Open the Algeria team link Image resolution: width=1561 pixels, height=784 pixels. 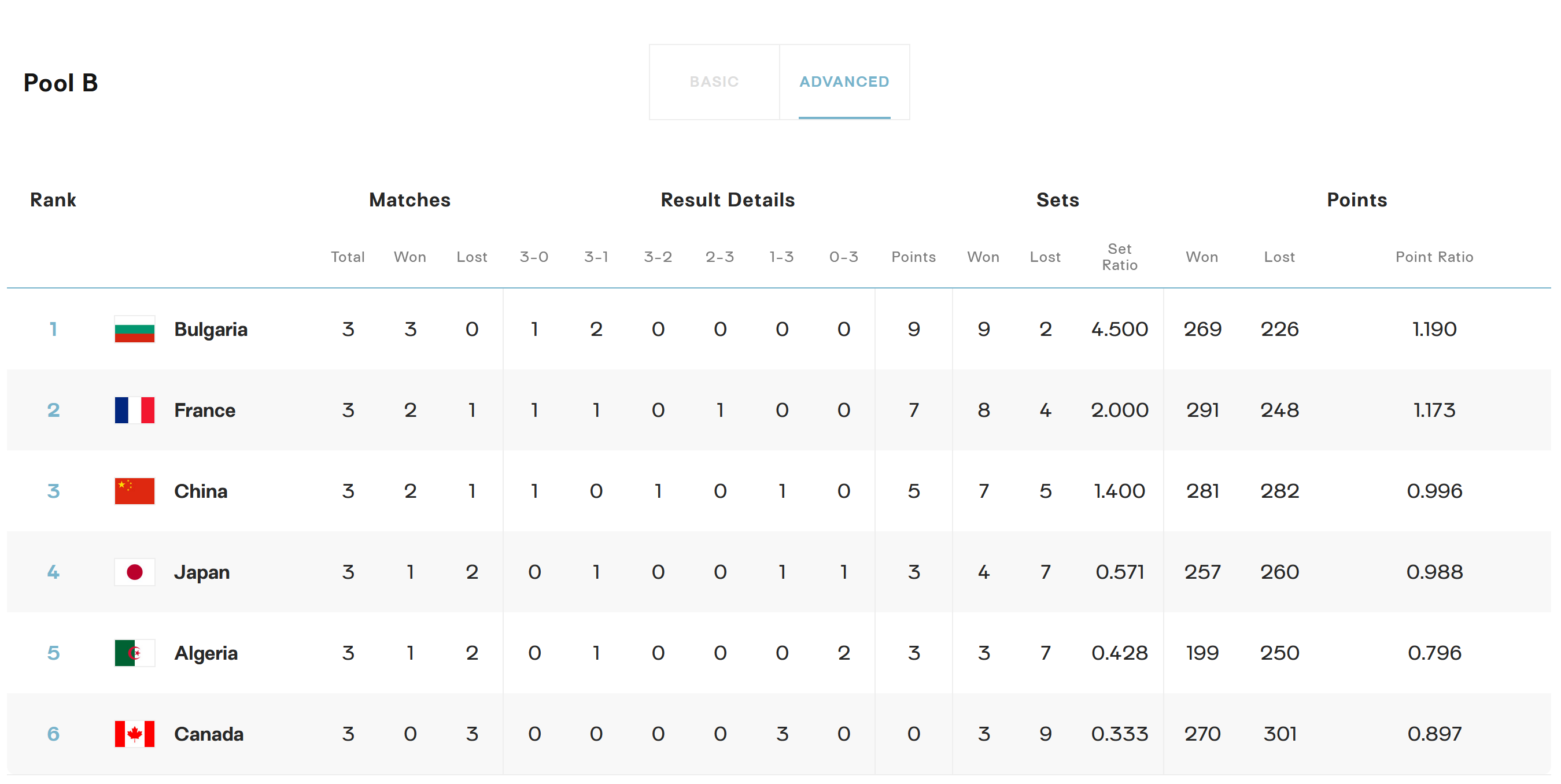pyautogui.click(x=206, y=653)
